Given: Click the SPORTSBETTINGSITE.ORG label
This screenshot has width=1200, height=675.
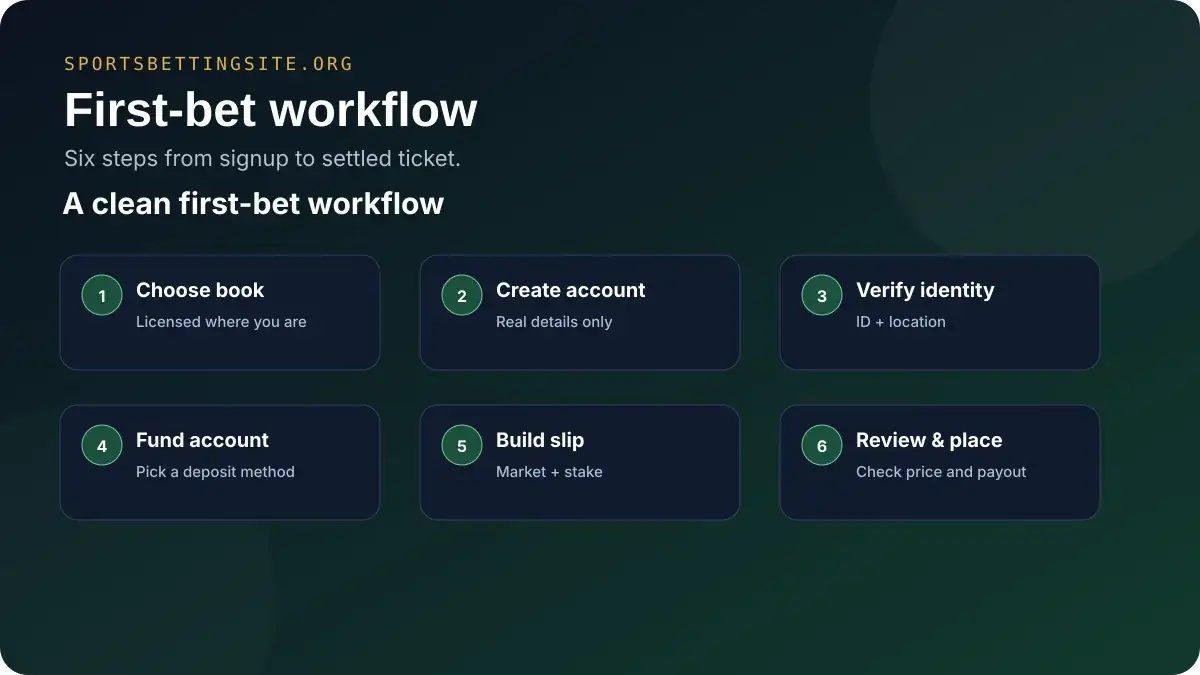Looking at the screenshot, I should tap(209, 64).
